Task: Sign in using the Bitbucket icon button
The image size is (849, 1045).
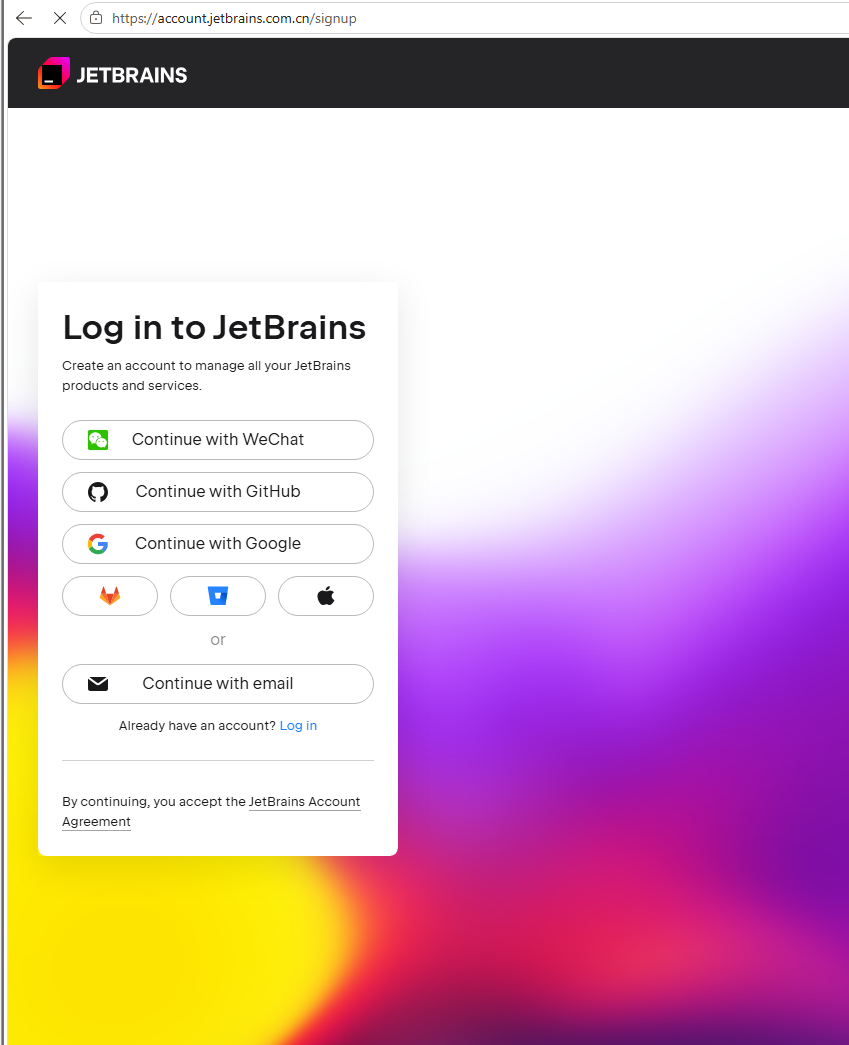Action: tap(218, 596)
